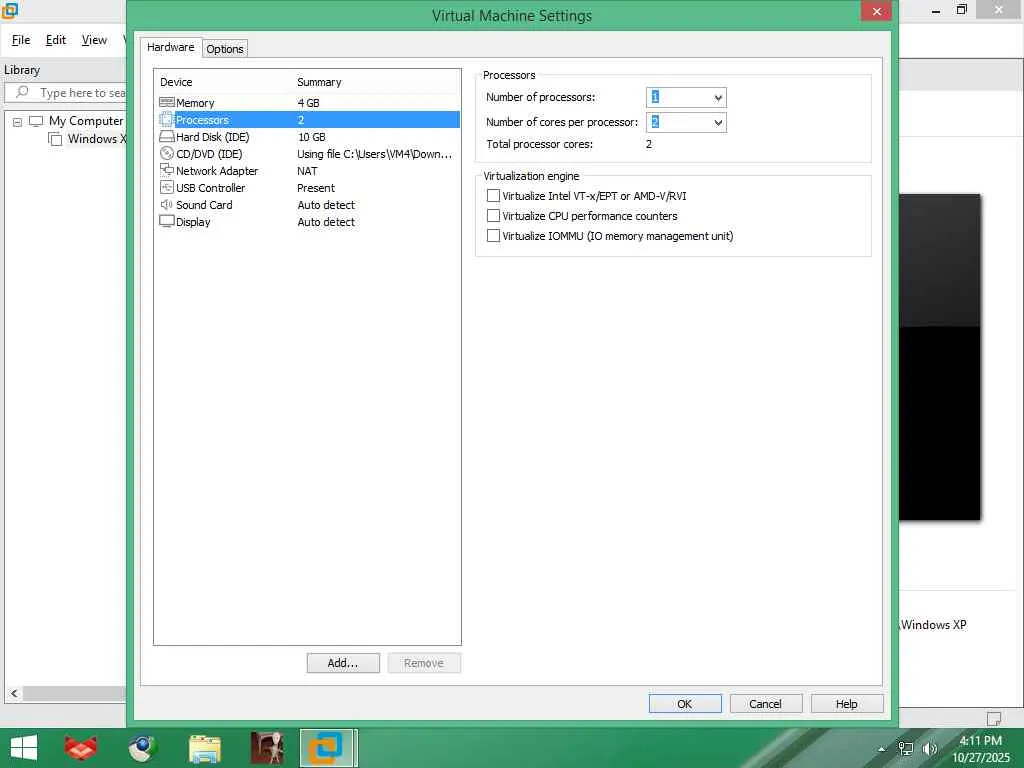Image resolution: width=1024 pixels, height=768 pixels.
Task: Open the View menu
Action: point(94,40)
